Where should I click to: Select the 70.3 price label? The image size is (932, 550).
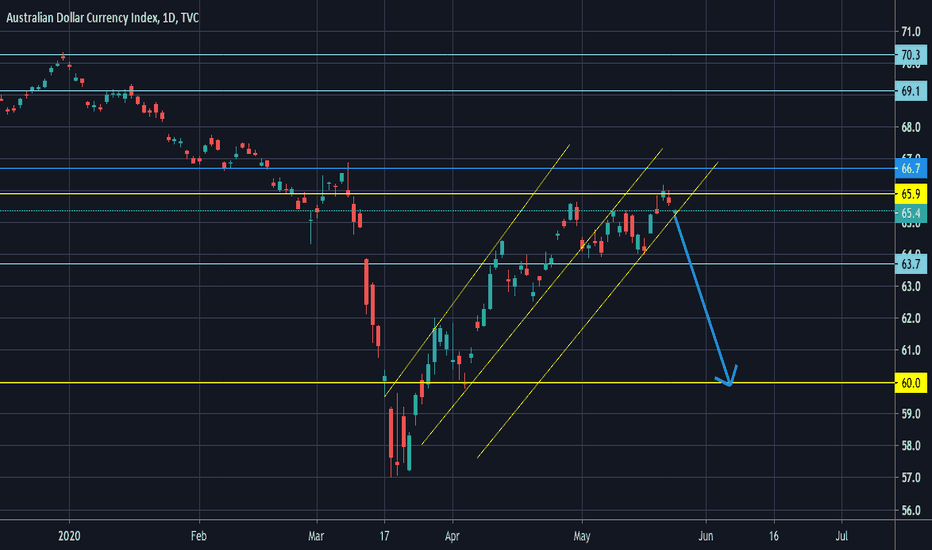911,55
